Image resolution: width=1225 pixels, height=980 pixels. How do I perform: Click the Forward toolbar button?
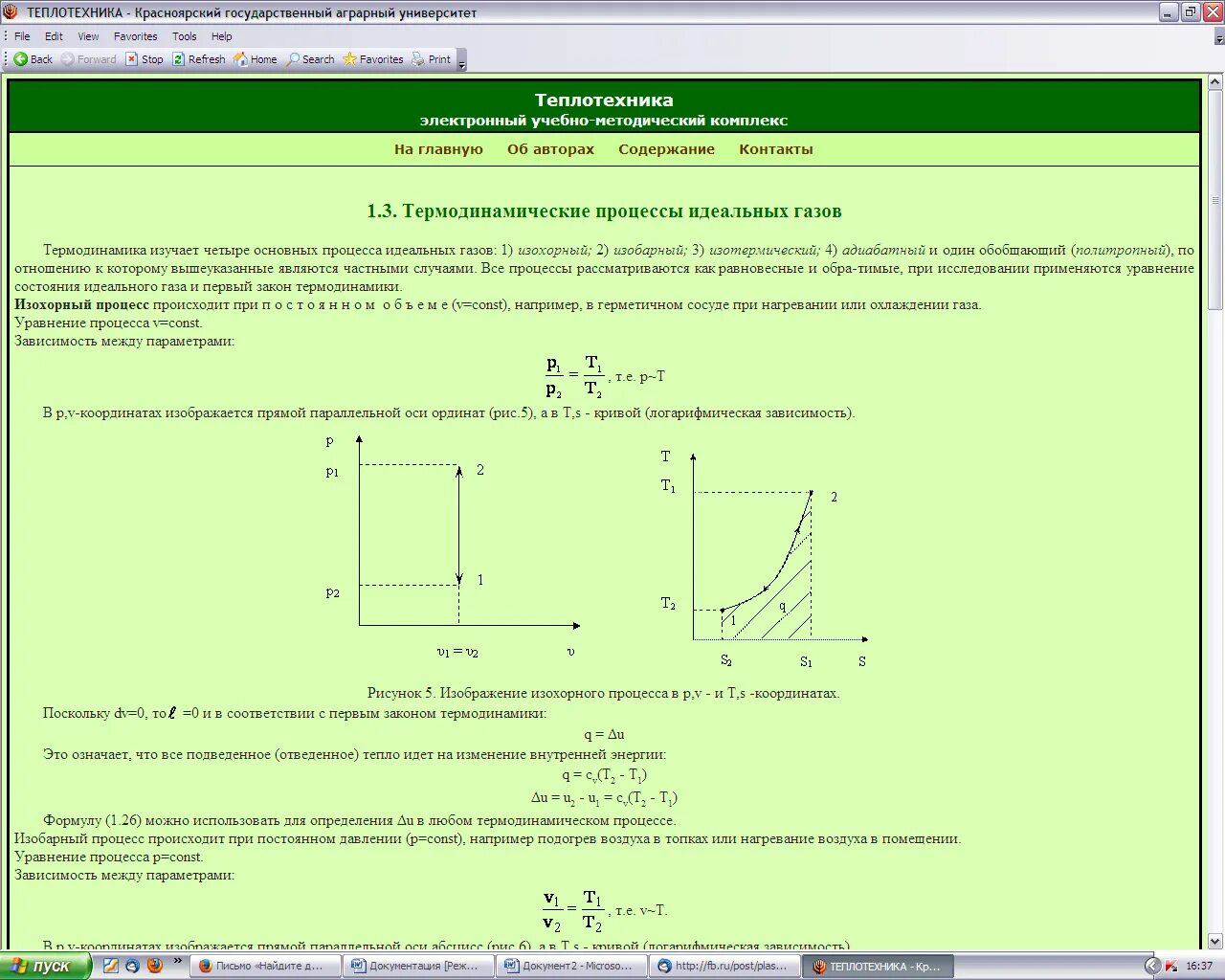[x=88, y=59]
